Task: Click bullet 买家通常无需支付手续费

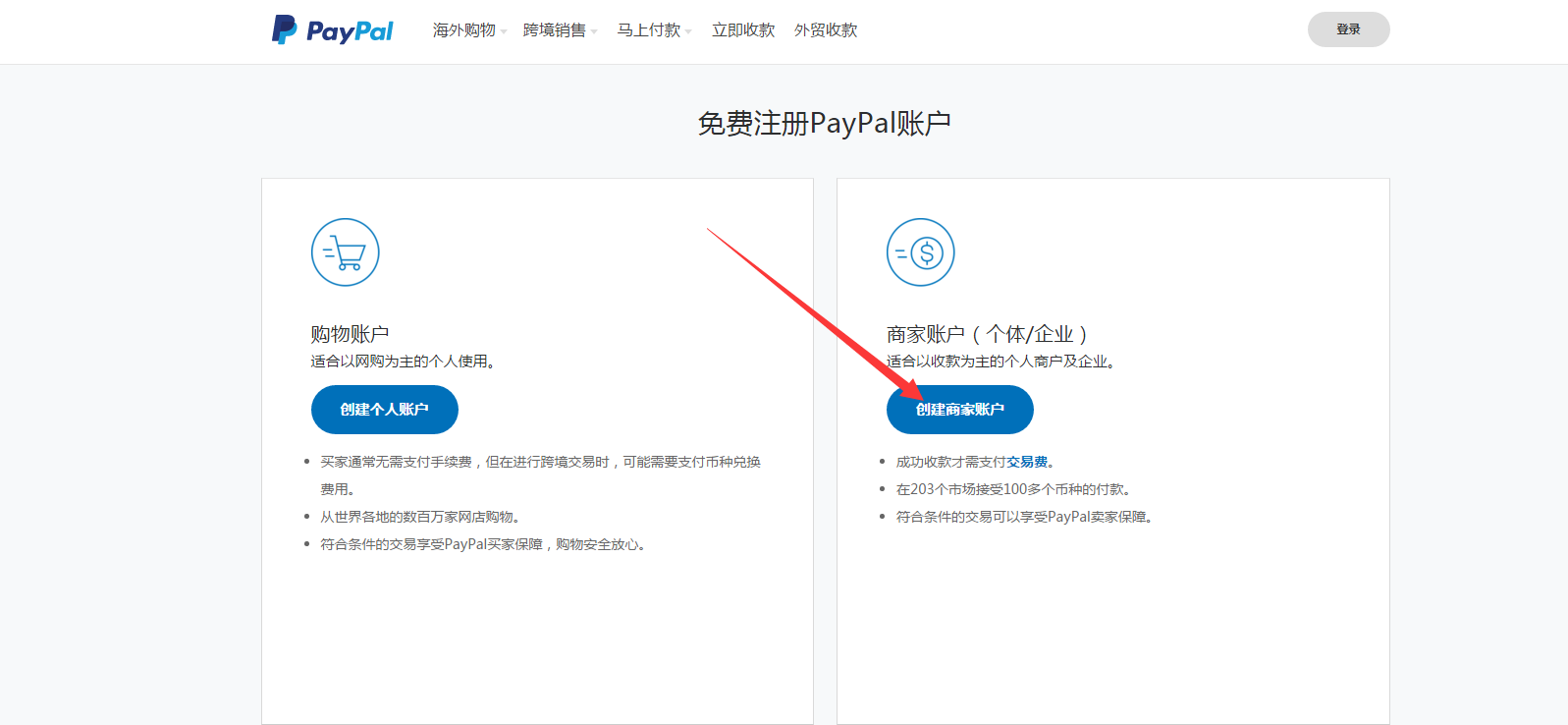Action: 541,475
